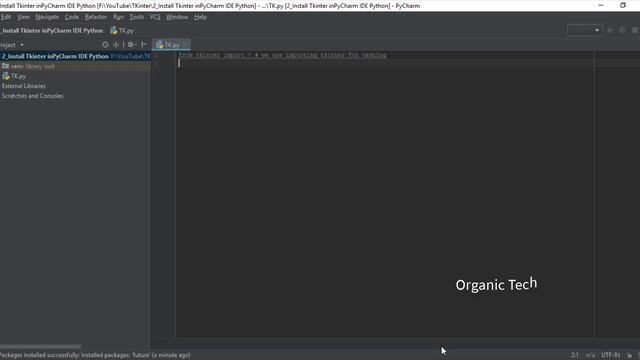
Task: Open the VCS menu
Action: [x=155, y=17]
